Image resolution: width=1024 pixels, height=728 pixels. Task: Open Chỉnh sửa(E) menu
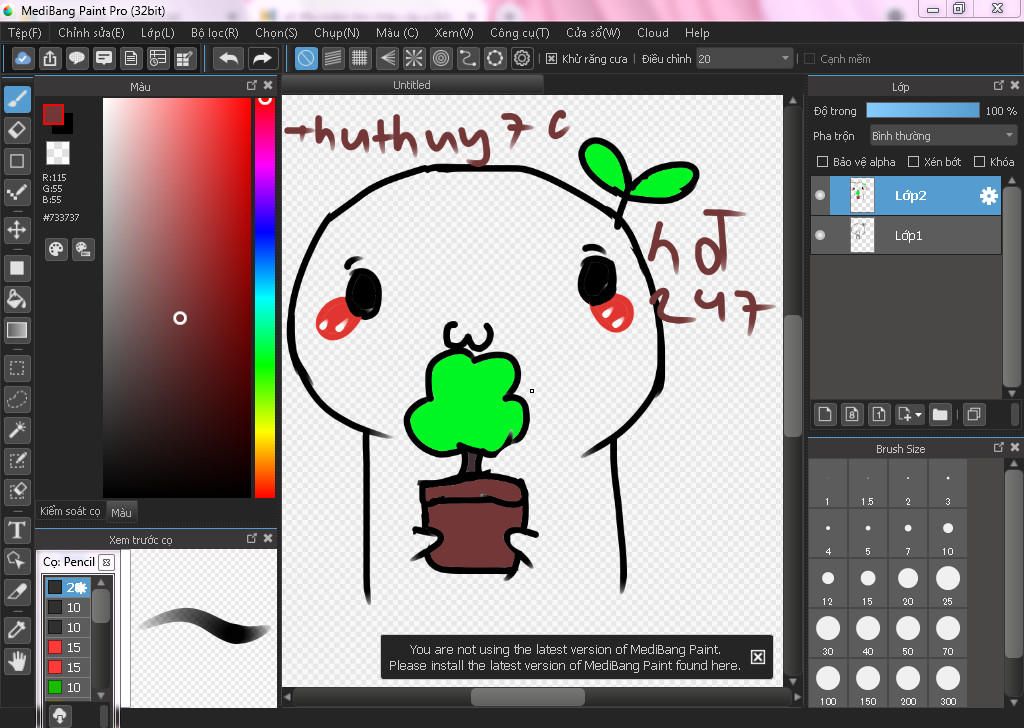point(91,33)
